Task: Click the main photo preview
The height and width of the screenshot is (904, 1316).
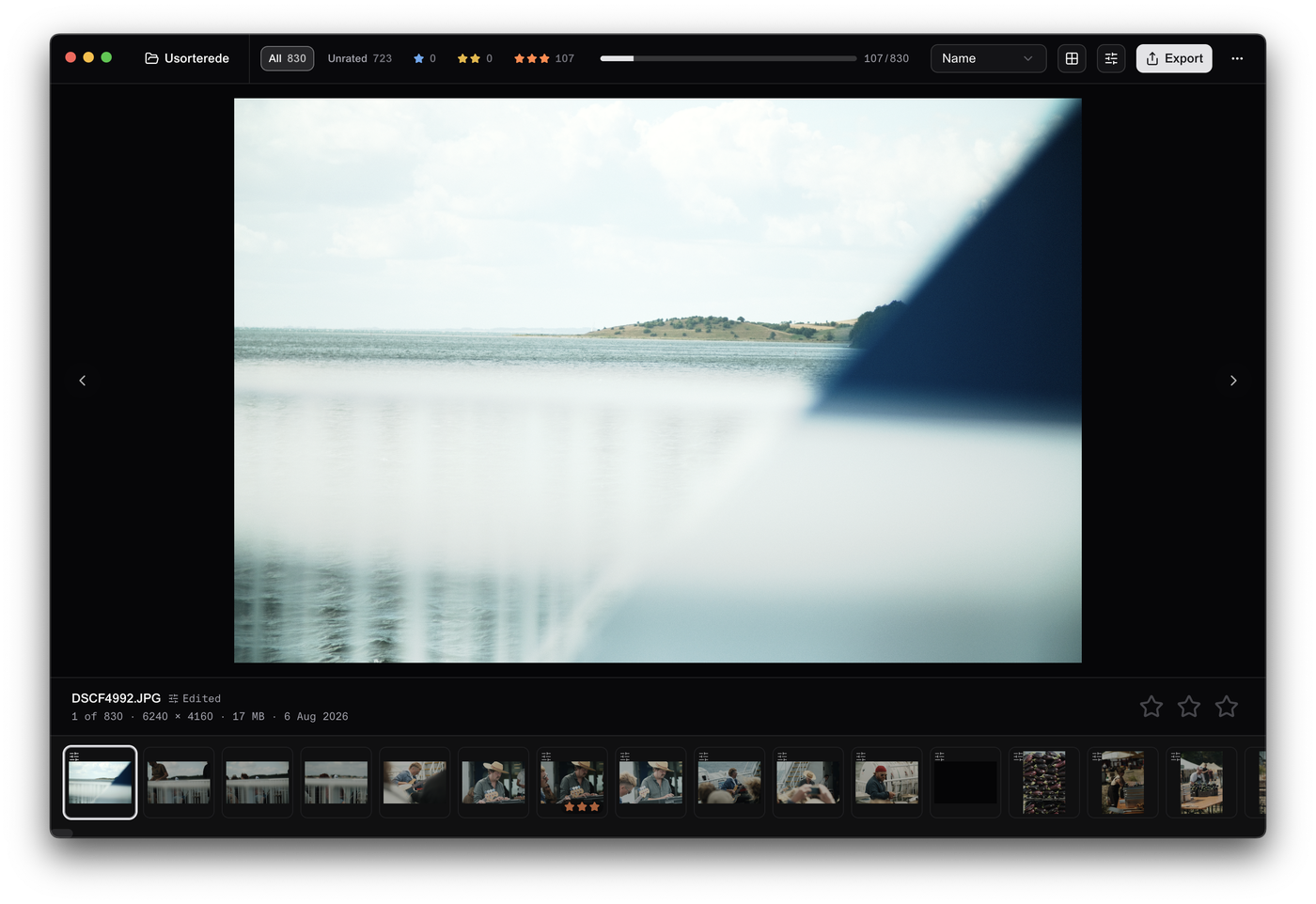Action: pos(658,381)
